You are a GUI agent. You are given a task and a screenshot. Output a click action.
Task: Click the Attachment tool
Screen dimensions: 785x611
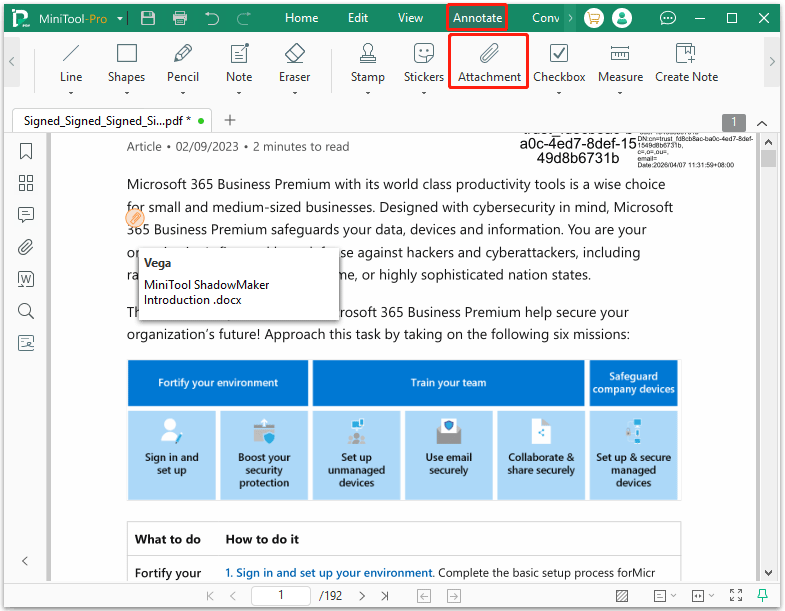point(489,63)
